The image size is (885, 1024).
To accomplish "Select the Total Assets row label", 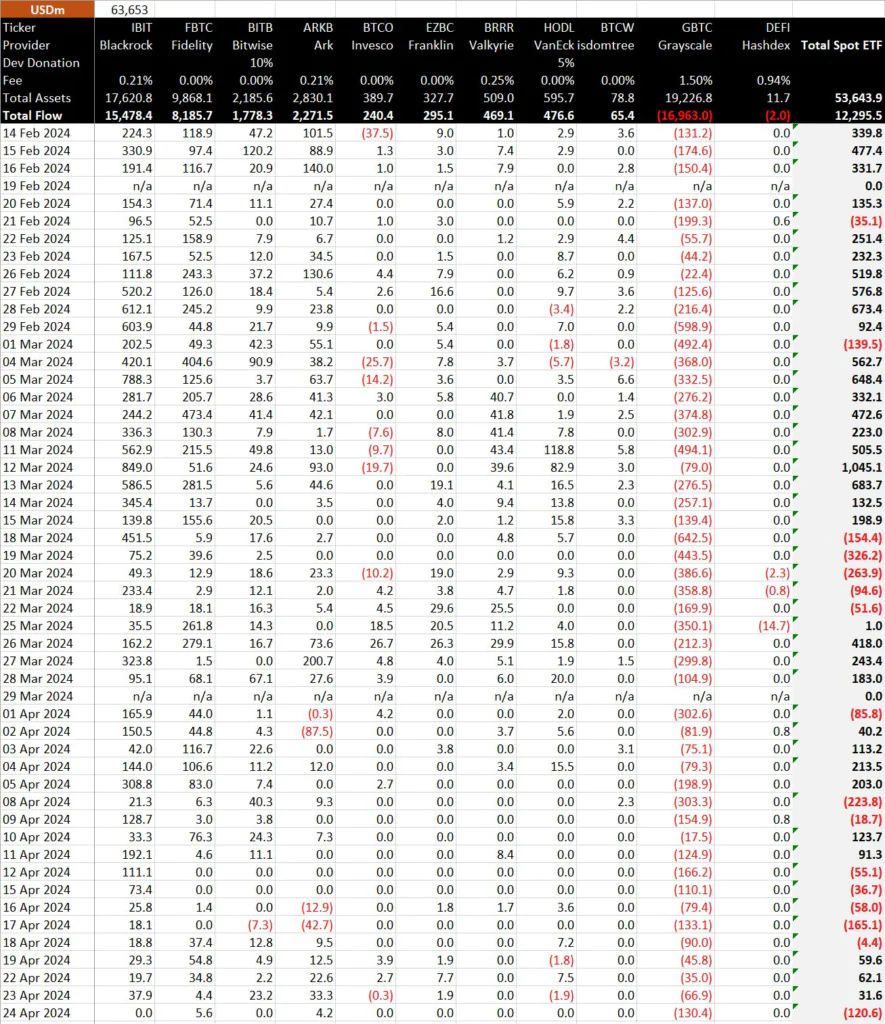I will 37,98.
